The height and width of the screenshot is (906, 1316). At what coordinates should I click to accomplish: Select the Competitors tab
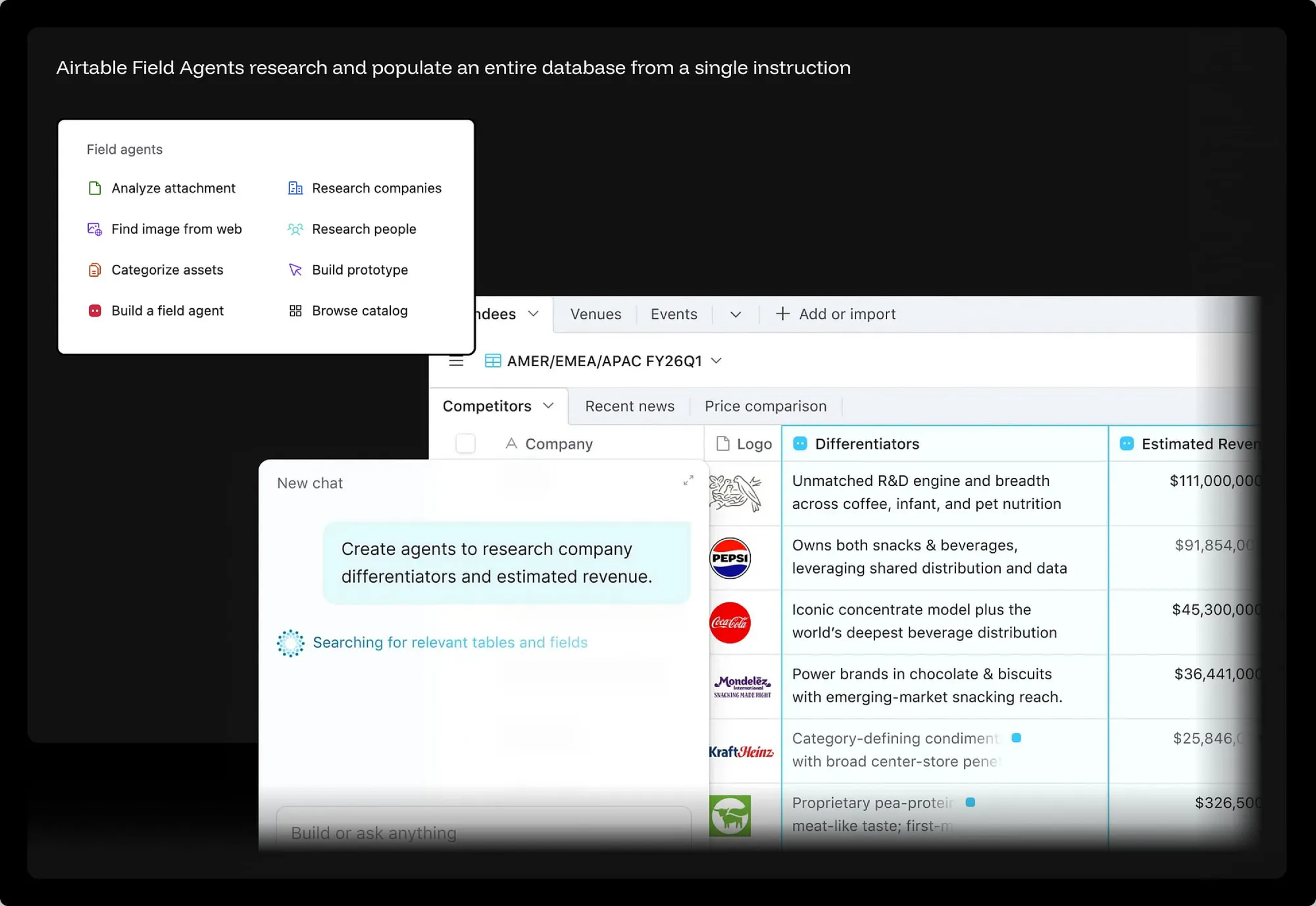click(498, 406)
